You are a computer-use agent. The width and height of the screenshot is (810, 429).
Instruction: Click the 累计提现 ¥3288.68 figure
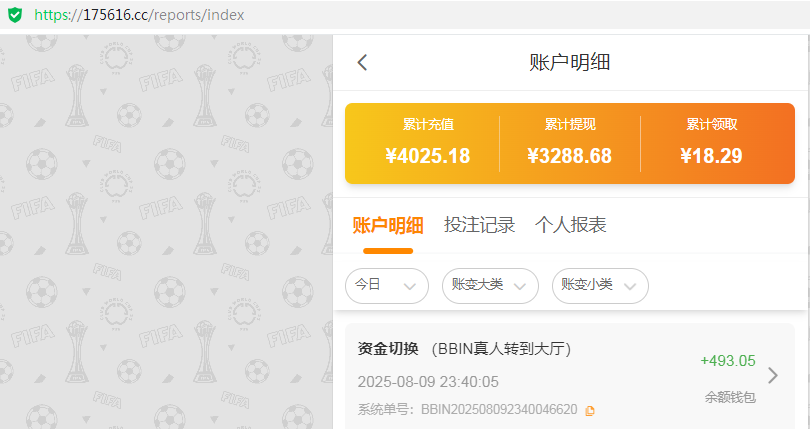tap(569, 156)
